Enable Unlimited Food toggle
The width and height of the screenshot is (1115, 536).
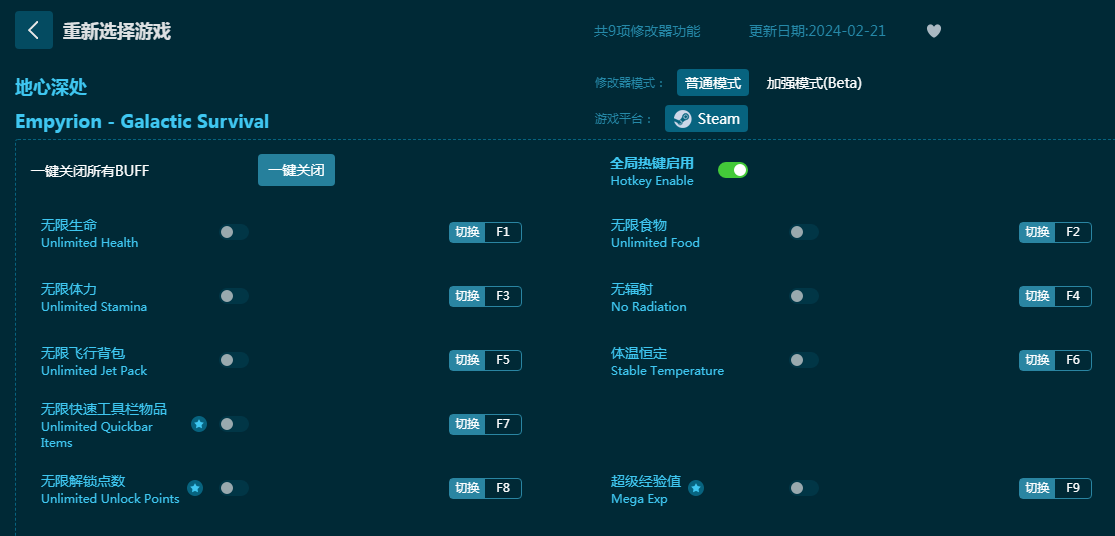click(x=804, y=232)
